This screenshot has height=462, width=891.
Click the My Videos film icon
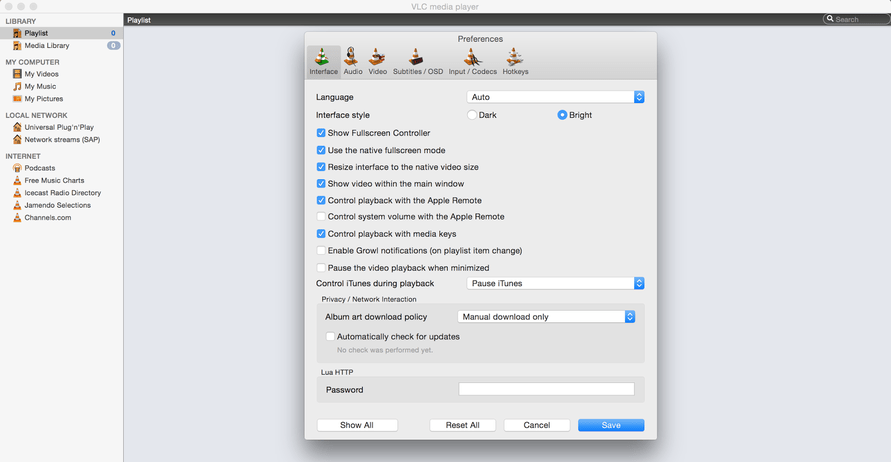(x=17, y=74)
